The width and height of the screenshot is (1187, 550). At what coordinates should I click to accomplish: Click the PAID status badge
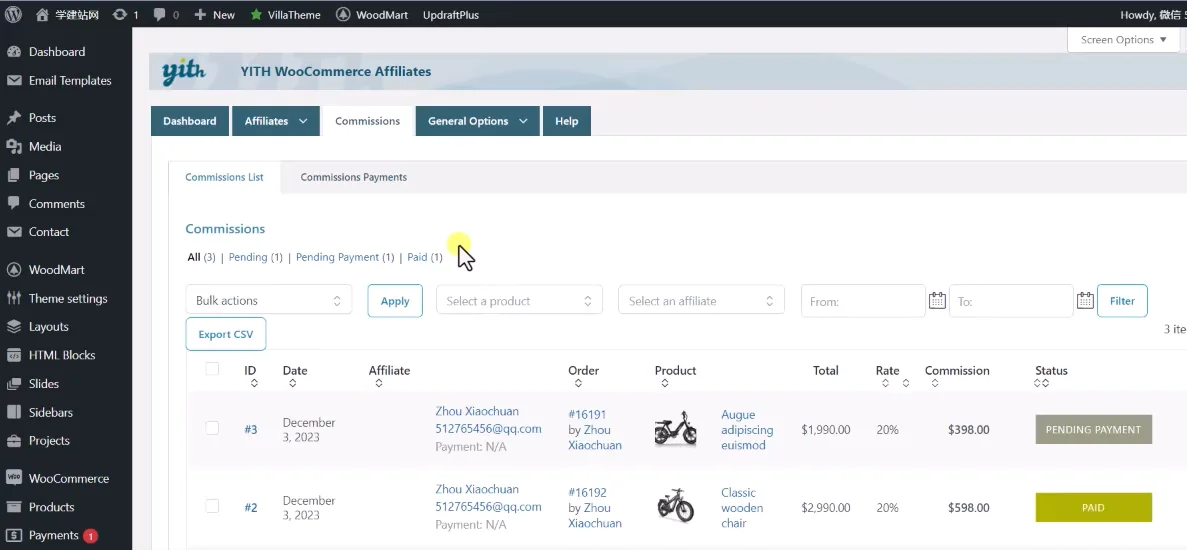point(1093,508)
